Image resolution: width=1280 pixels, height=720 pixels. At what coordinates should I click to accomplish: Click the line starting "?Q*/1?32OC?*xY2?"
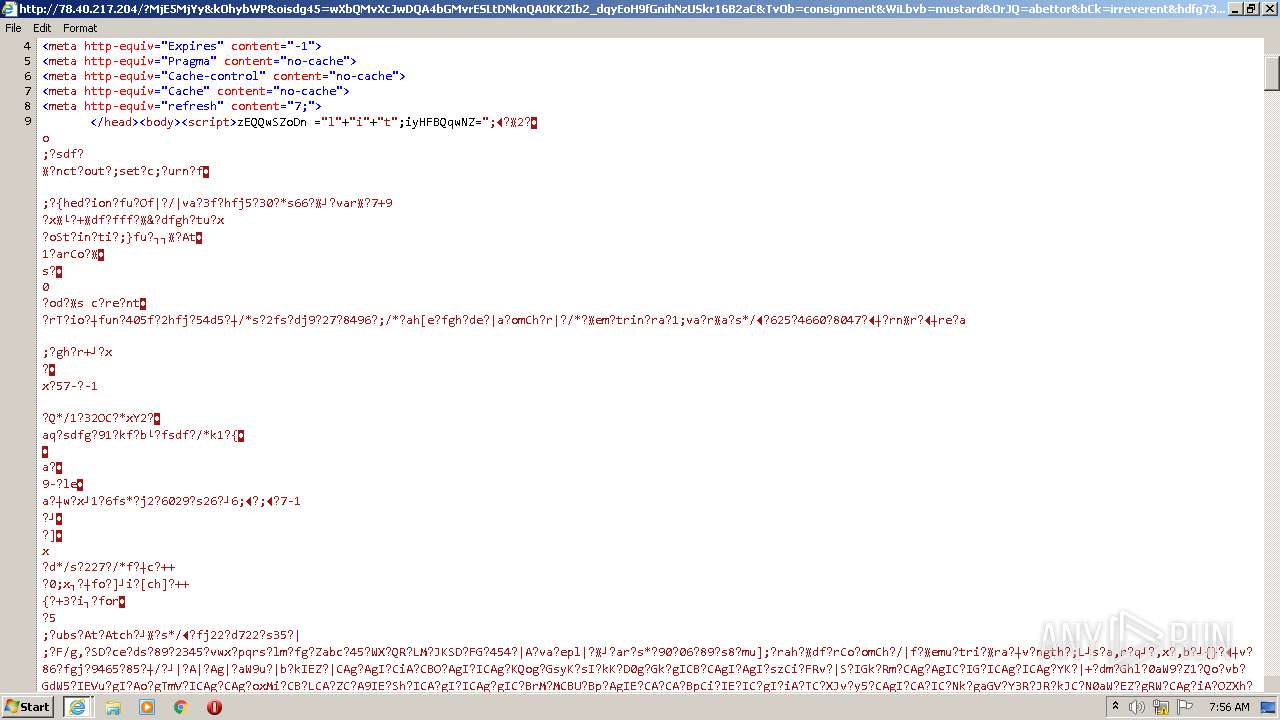pos(101,418)
